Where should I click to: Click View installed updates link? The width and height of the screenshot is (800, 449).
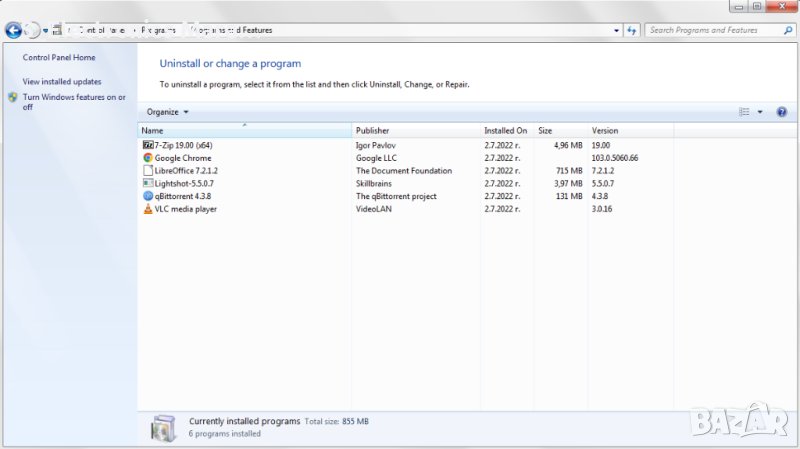62,81
